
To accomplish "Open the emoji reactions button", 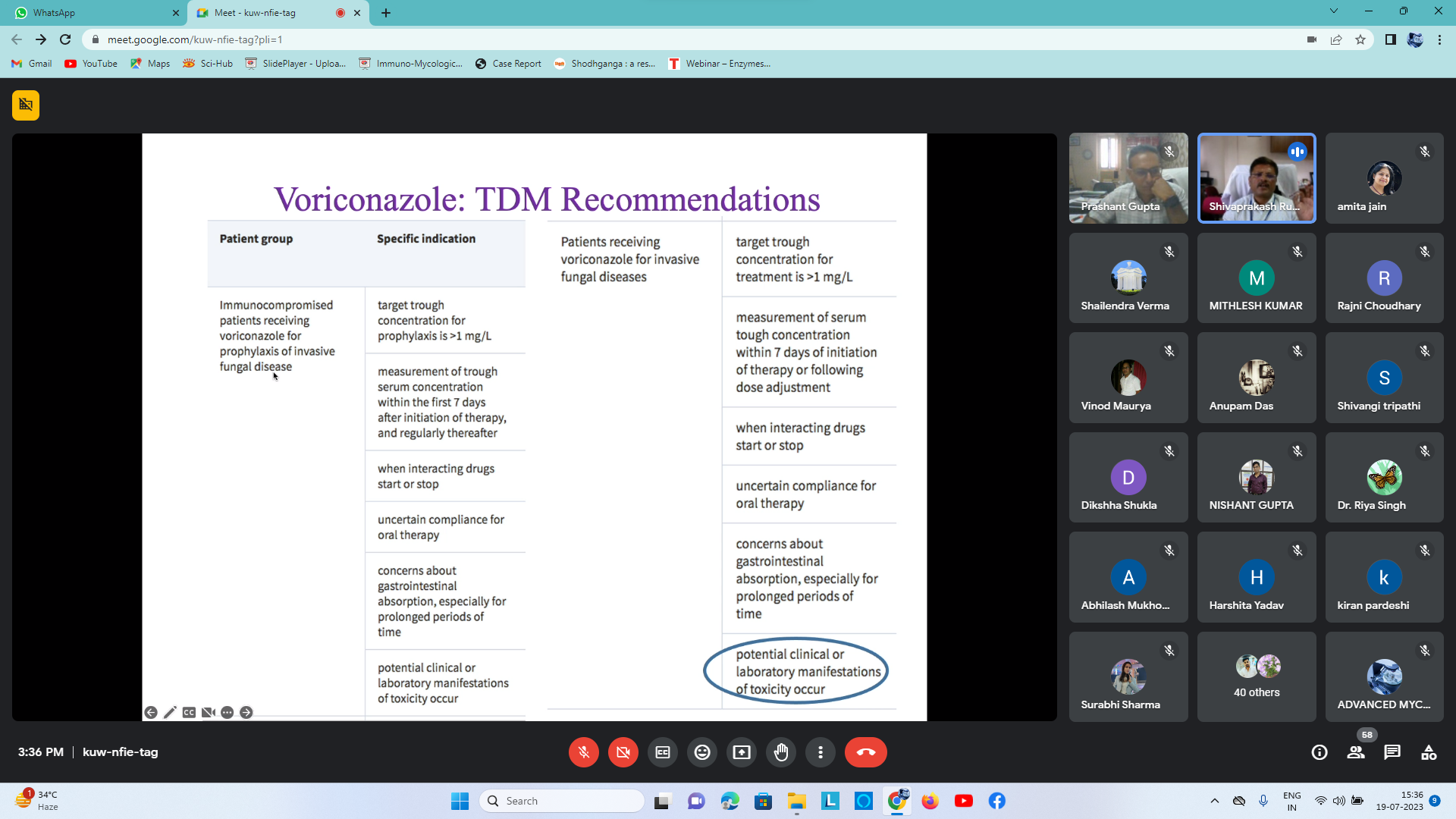I will (702, 752).
